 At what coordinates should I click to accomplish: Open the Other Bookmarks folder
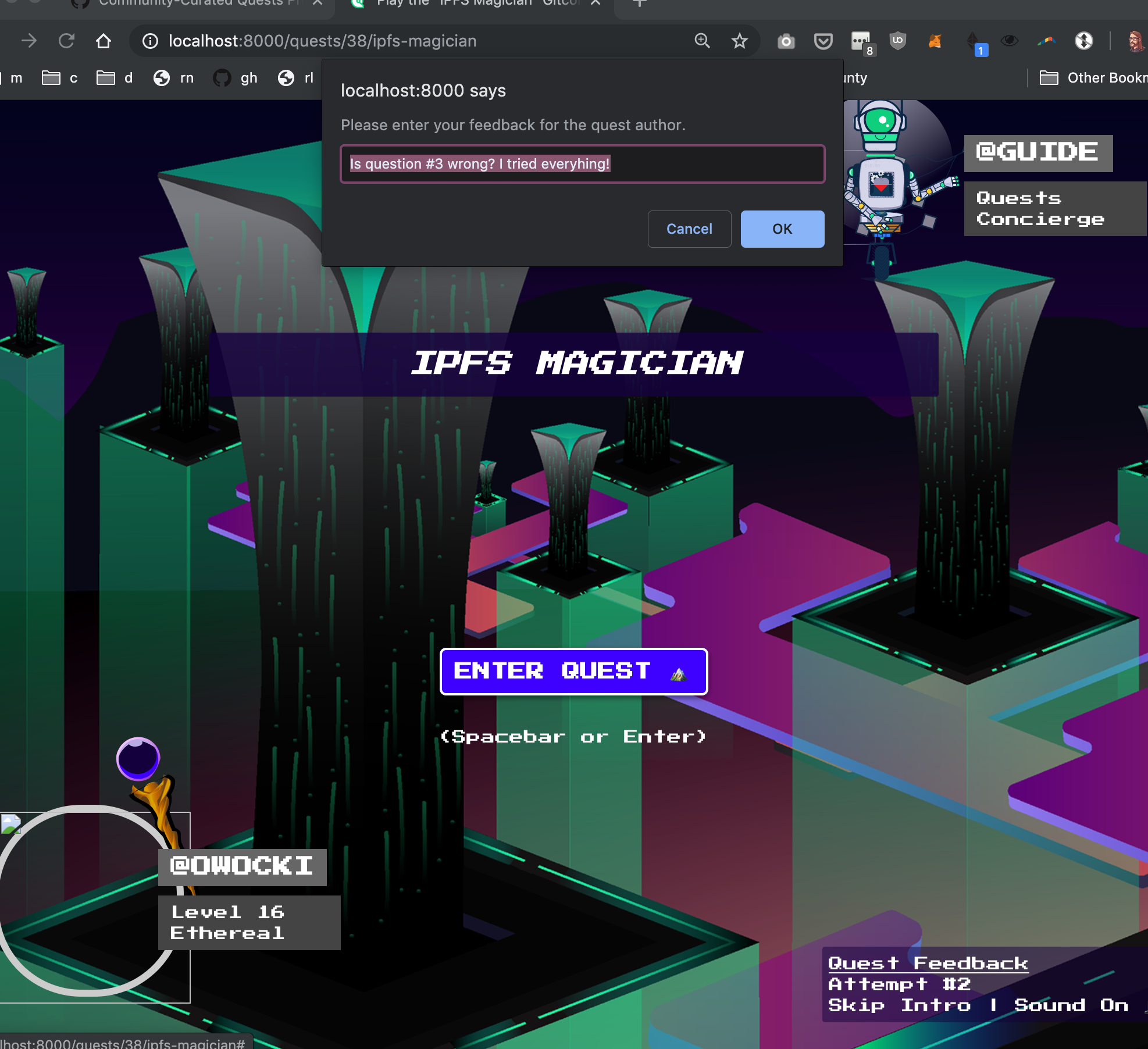[1093, 78]
